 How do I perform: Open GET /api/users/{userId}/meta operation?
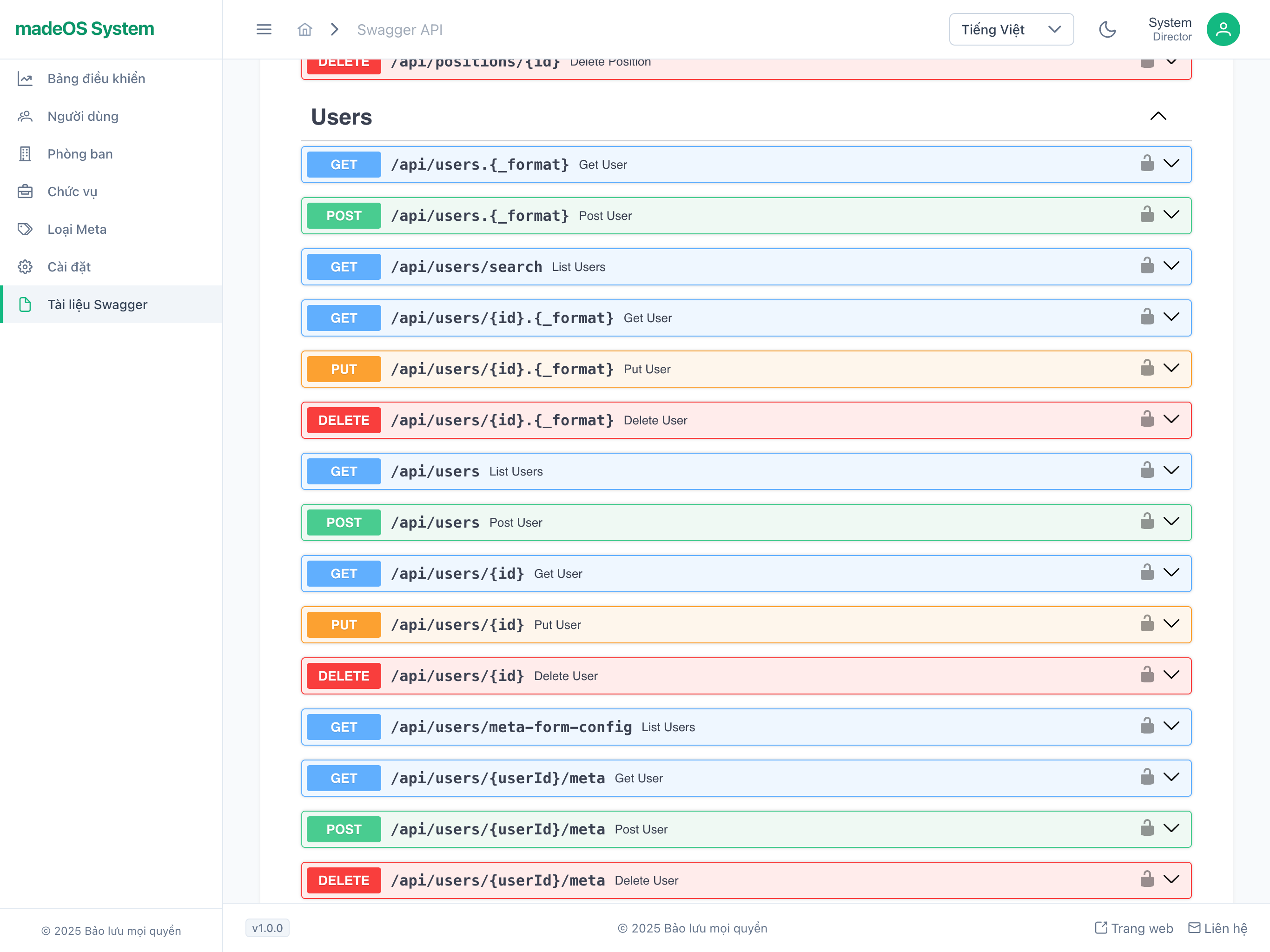tap(746, 778)
